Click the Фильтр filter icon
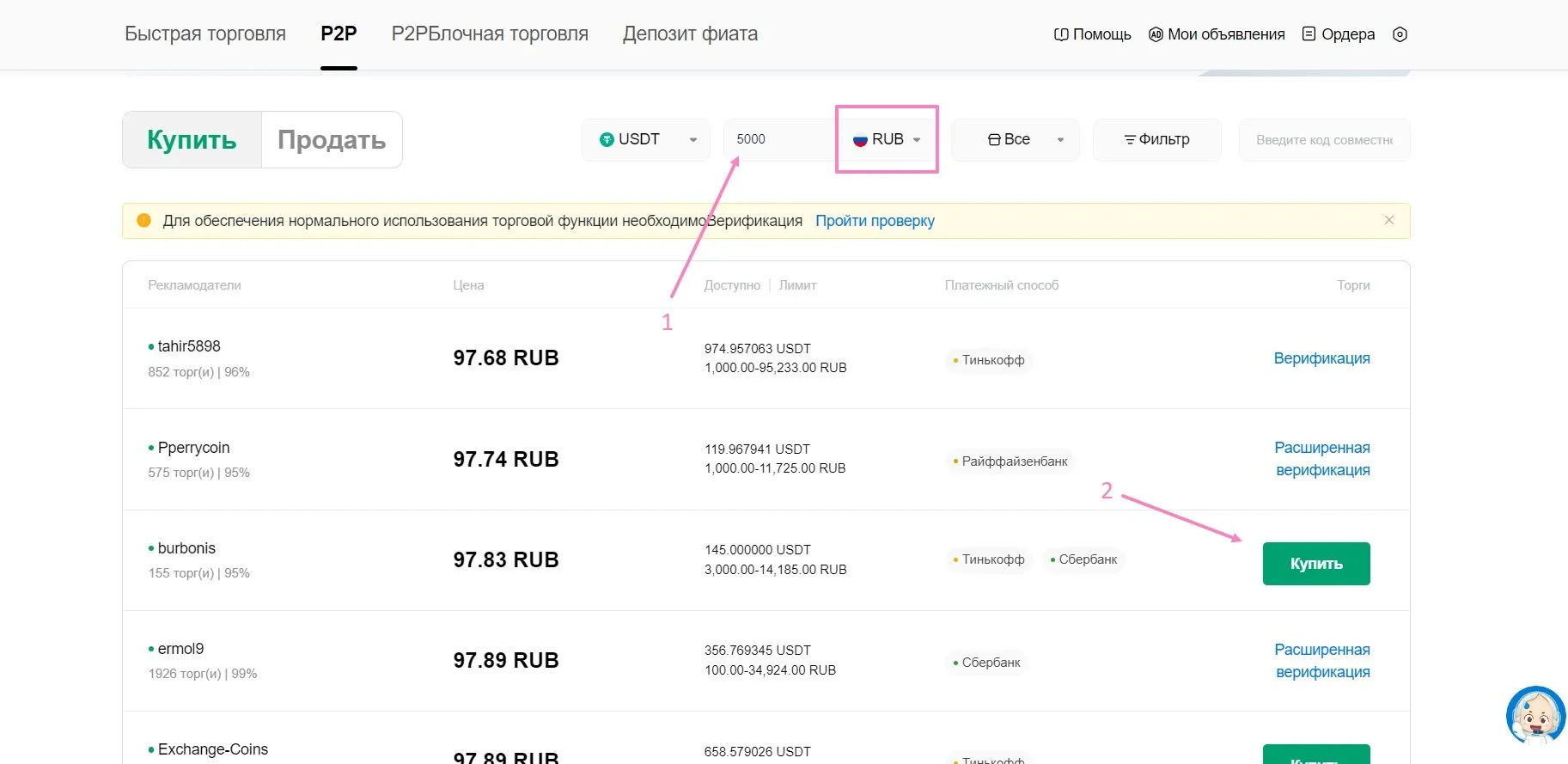 (x=1130, y=139)
